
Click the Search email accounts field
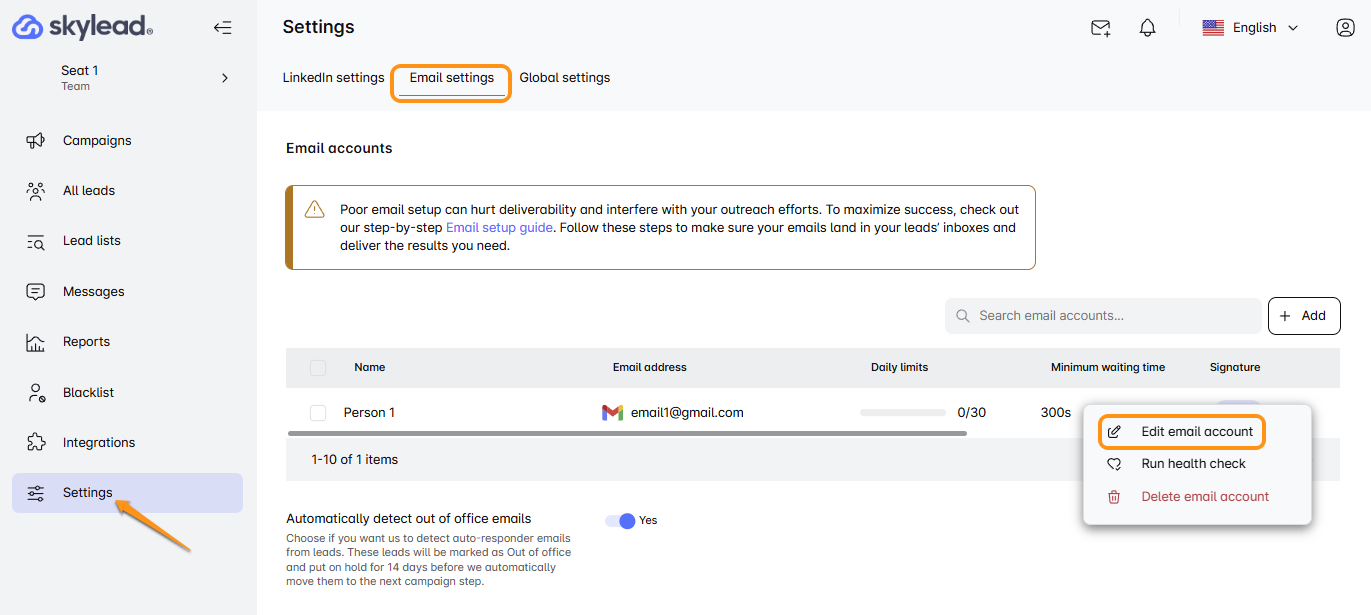[1110, 316]
